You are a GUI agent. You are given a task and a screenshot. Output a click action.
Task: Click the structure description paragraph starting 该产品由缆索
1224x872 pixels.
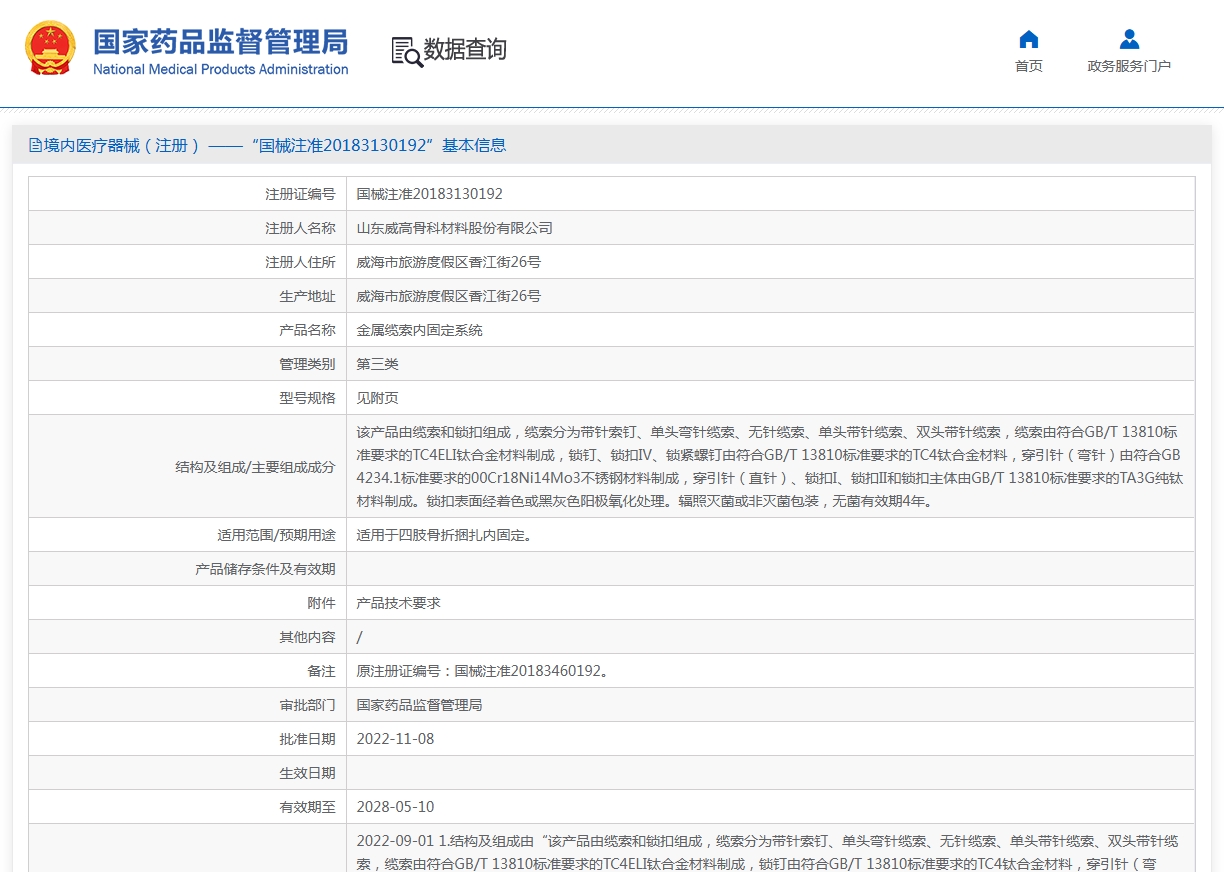click(x=770, y=467)
